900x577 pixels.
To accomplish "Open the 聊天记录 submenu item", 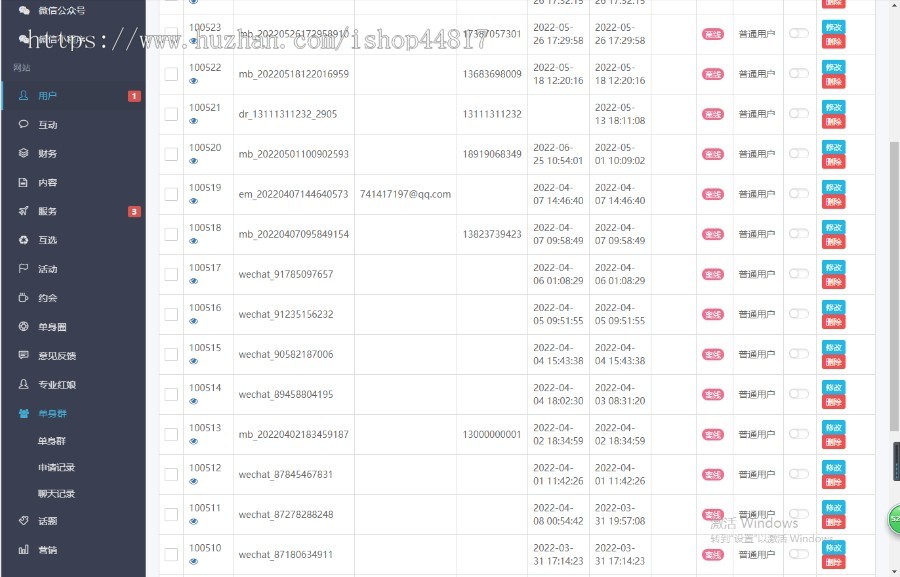I will [x=56, y=494].
